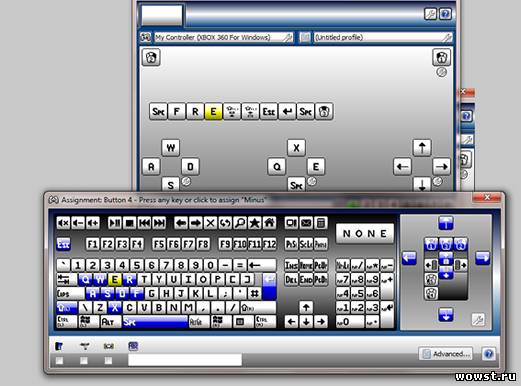521x386 pixels.
Task: Open the settings wrench in the title bar
Action: click(430, 14)
